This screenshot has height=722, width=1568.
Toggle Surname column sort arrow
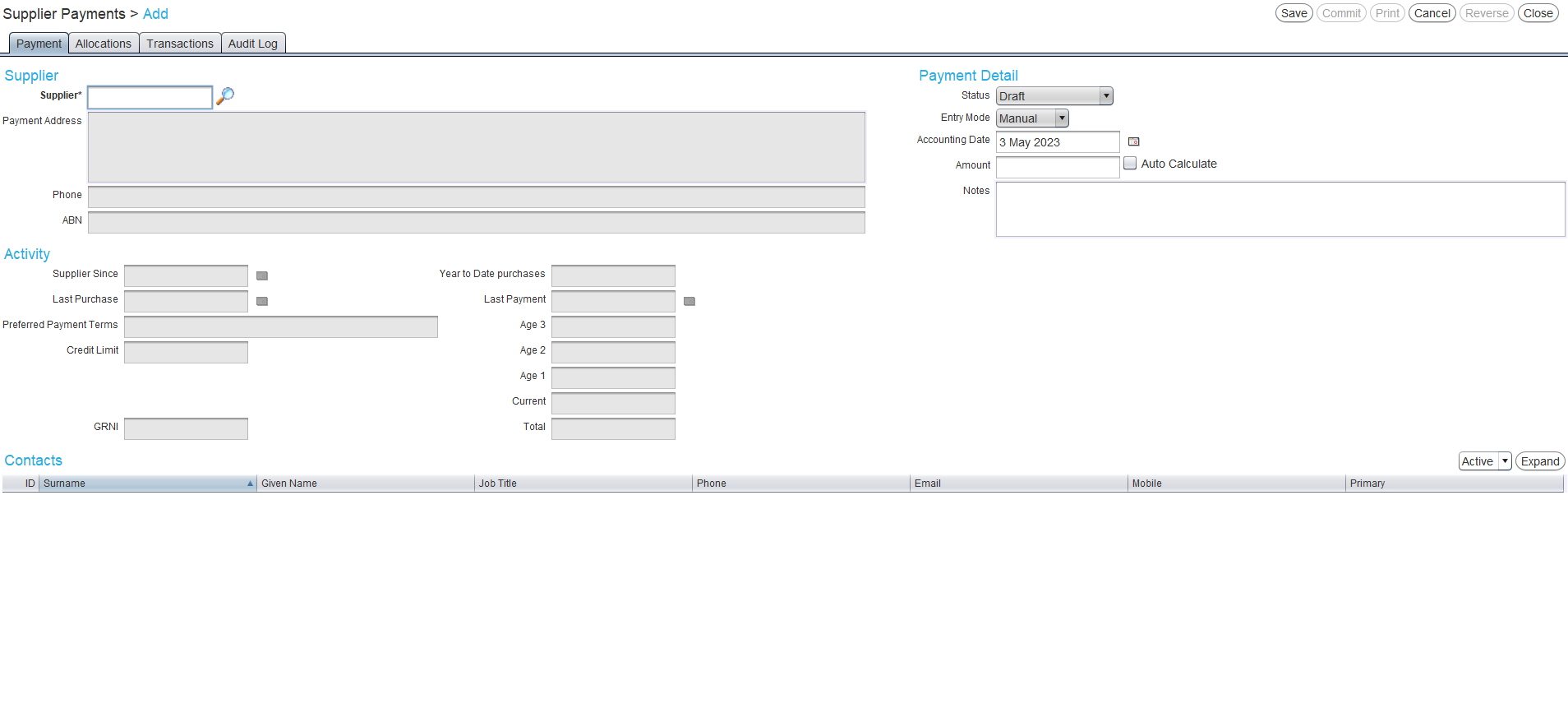pyautogui.click(x=250, y=484)
